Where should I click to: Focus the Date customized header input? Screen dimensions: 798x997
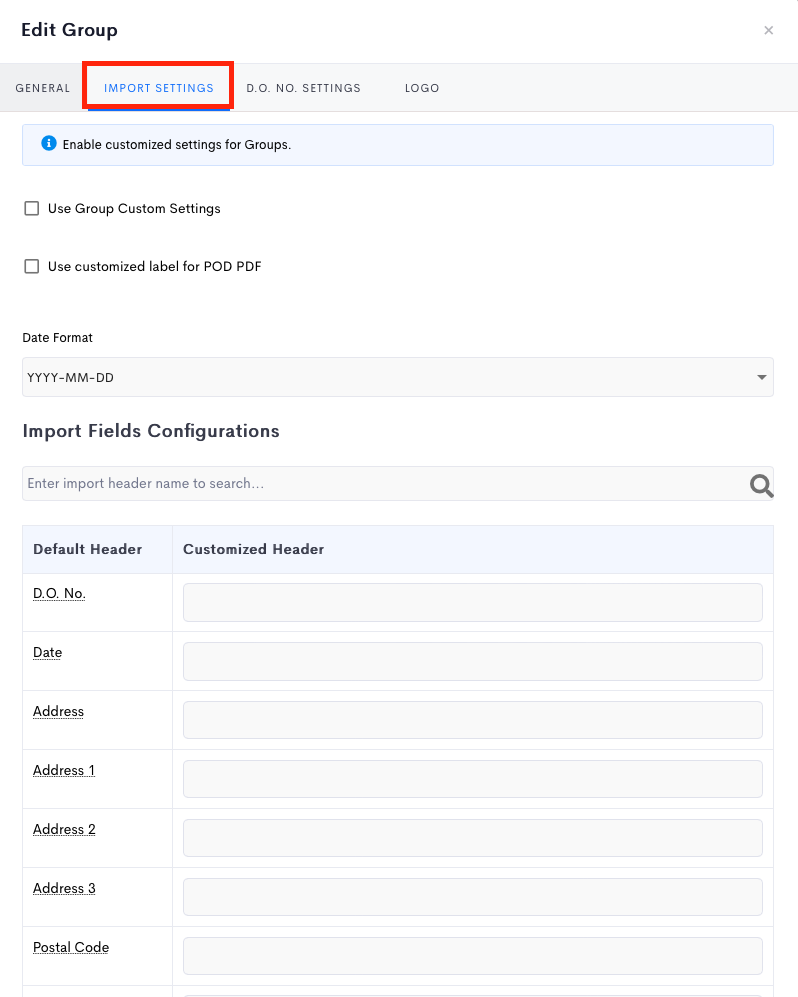(x=472, y=661)
